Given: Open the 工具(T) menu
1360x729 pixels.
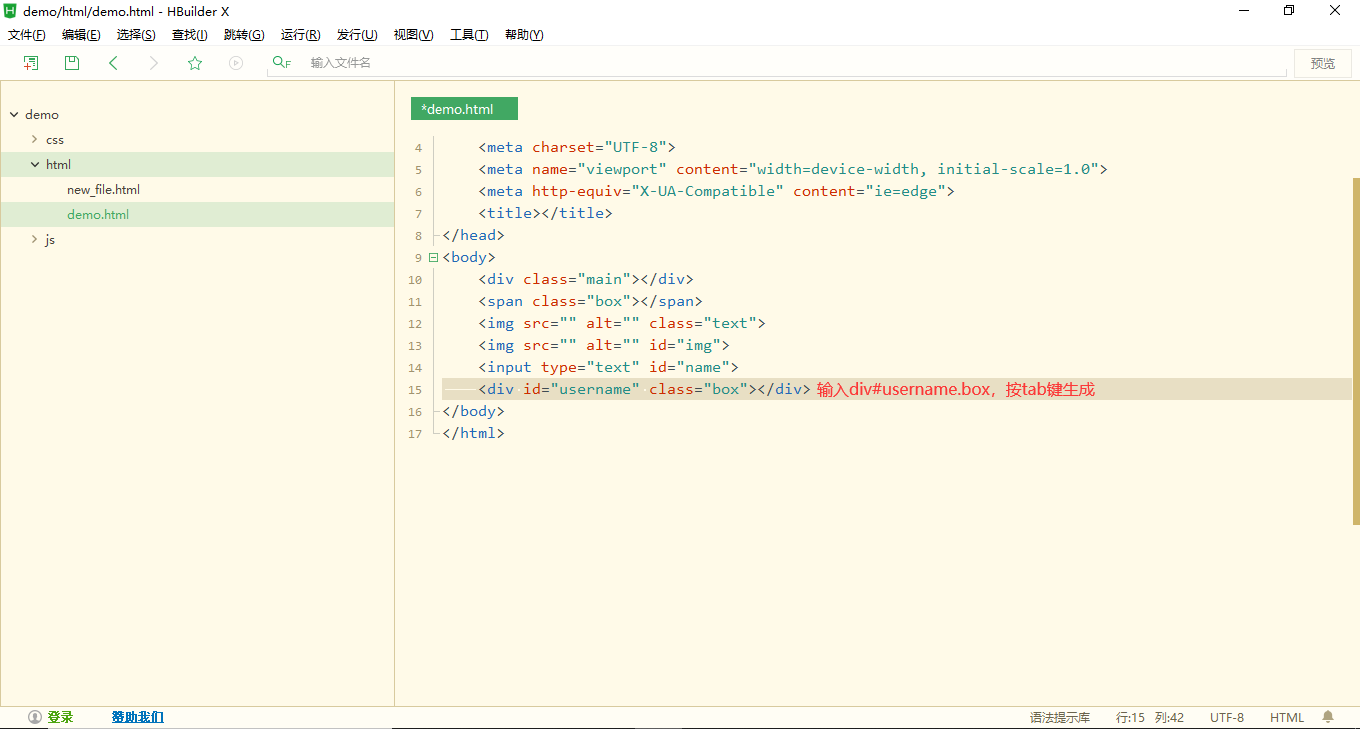Looking at the screenshot, I should (x=469, y=35).
